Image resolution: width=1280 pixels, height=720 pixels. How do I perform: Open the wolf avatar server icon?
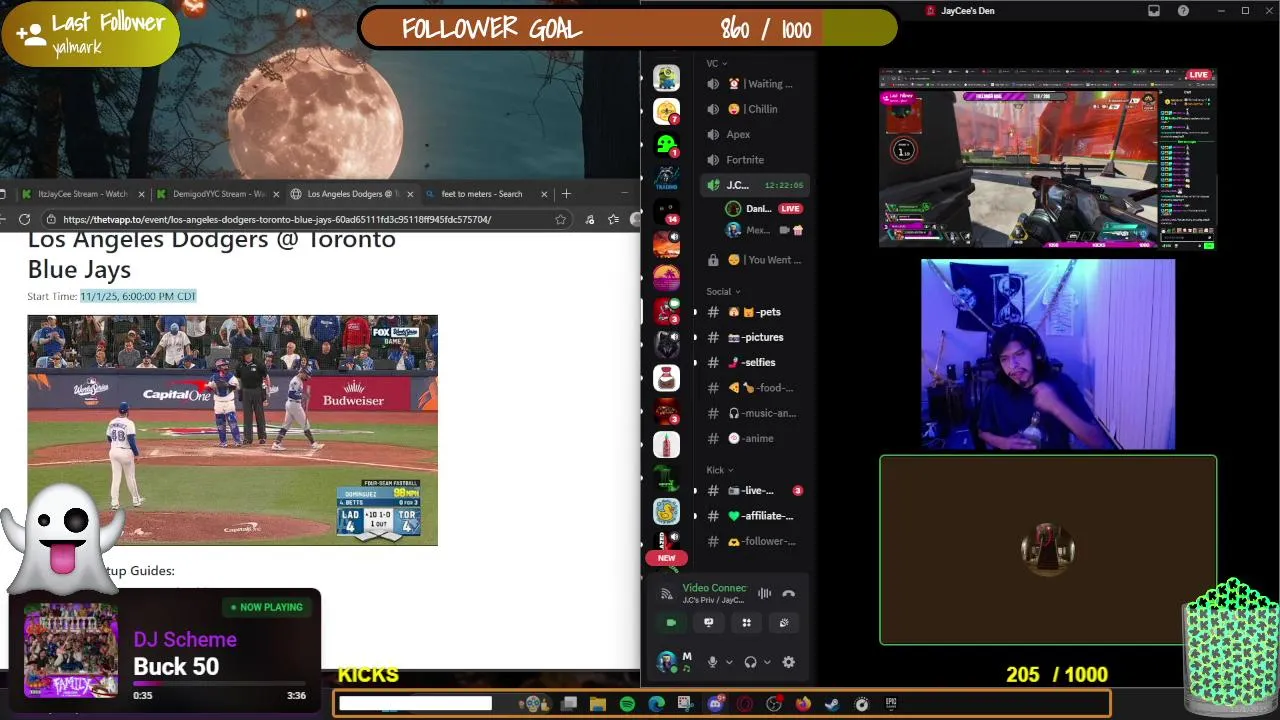click(666, 344)
